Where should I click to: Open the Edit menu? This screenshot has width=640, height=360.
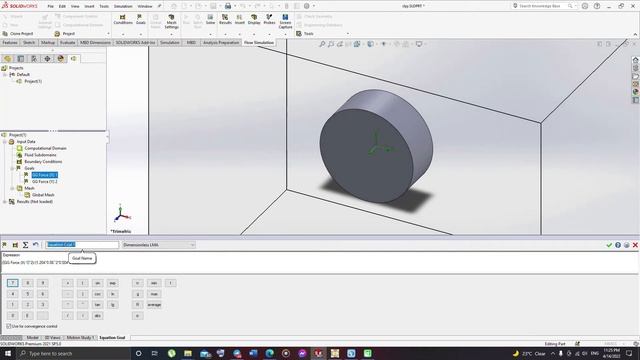[62, 6]
